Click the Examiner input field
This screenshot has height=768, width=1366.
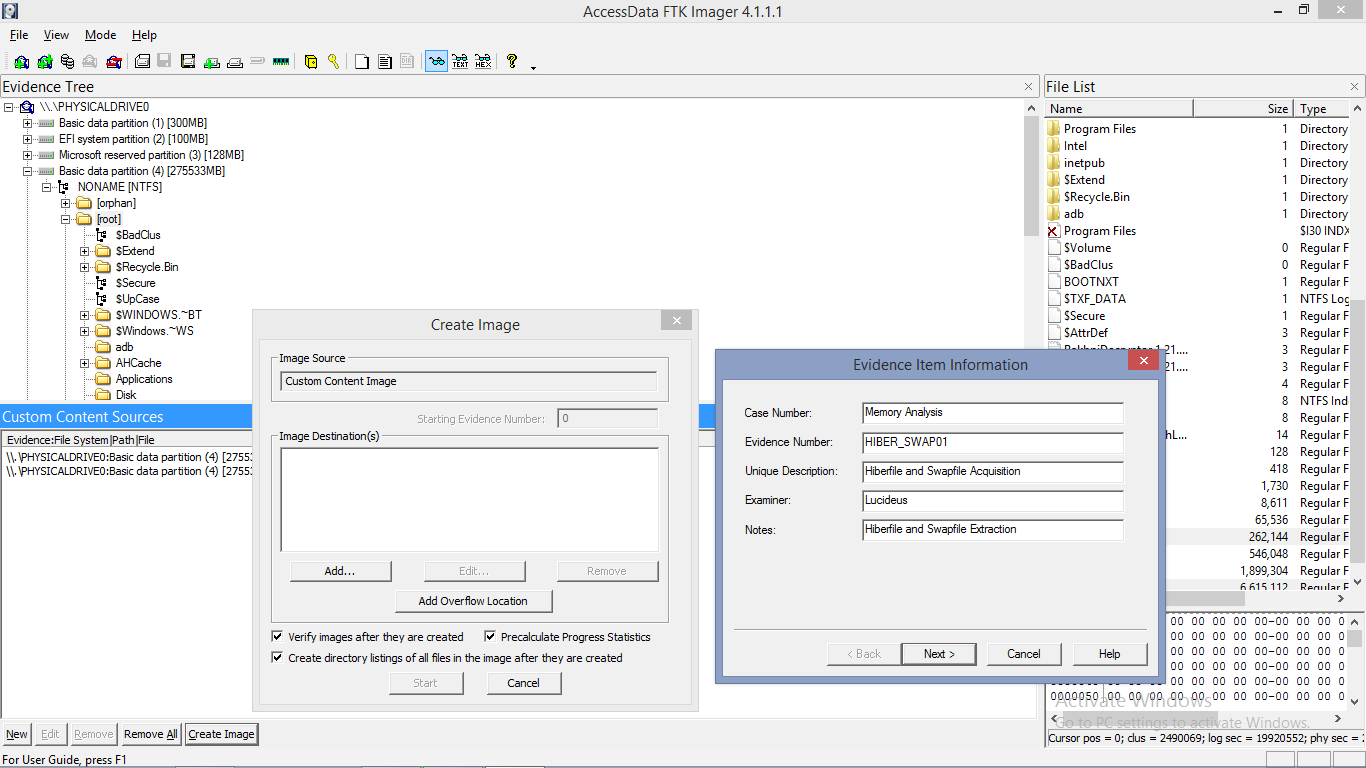click(x=993, y=500)
